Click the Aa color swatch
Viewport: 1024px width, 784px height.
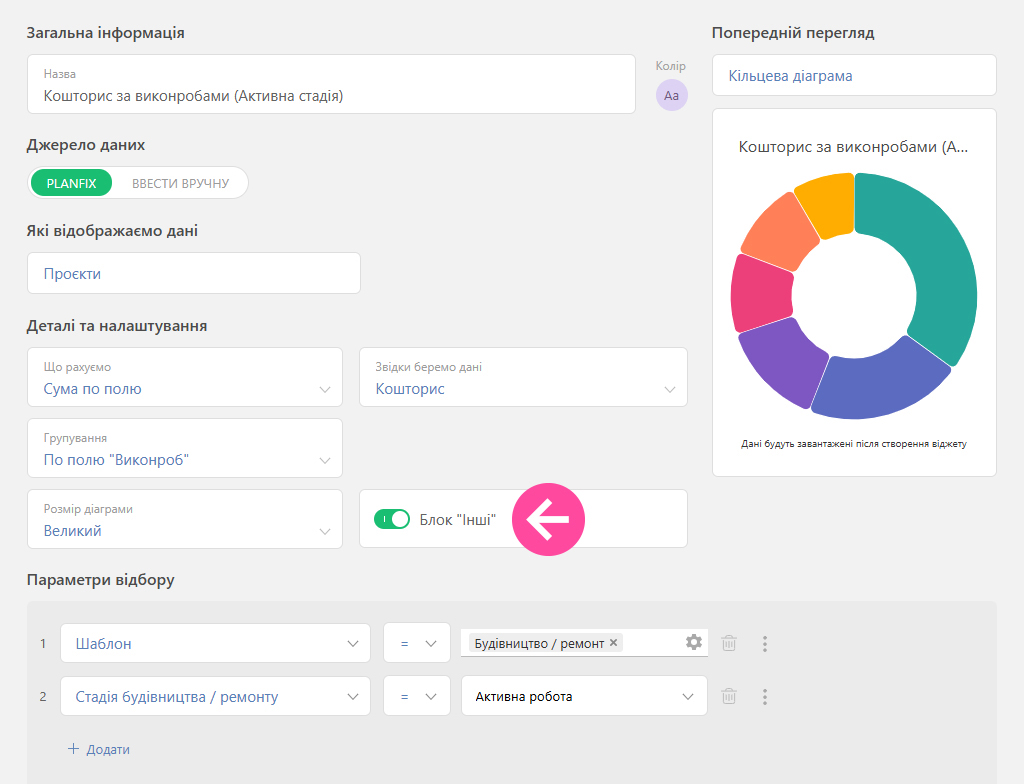(x=671, y=95)
